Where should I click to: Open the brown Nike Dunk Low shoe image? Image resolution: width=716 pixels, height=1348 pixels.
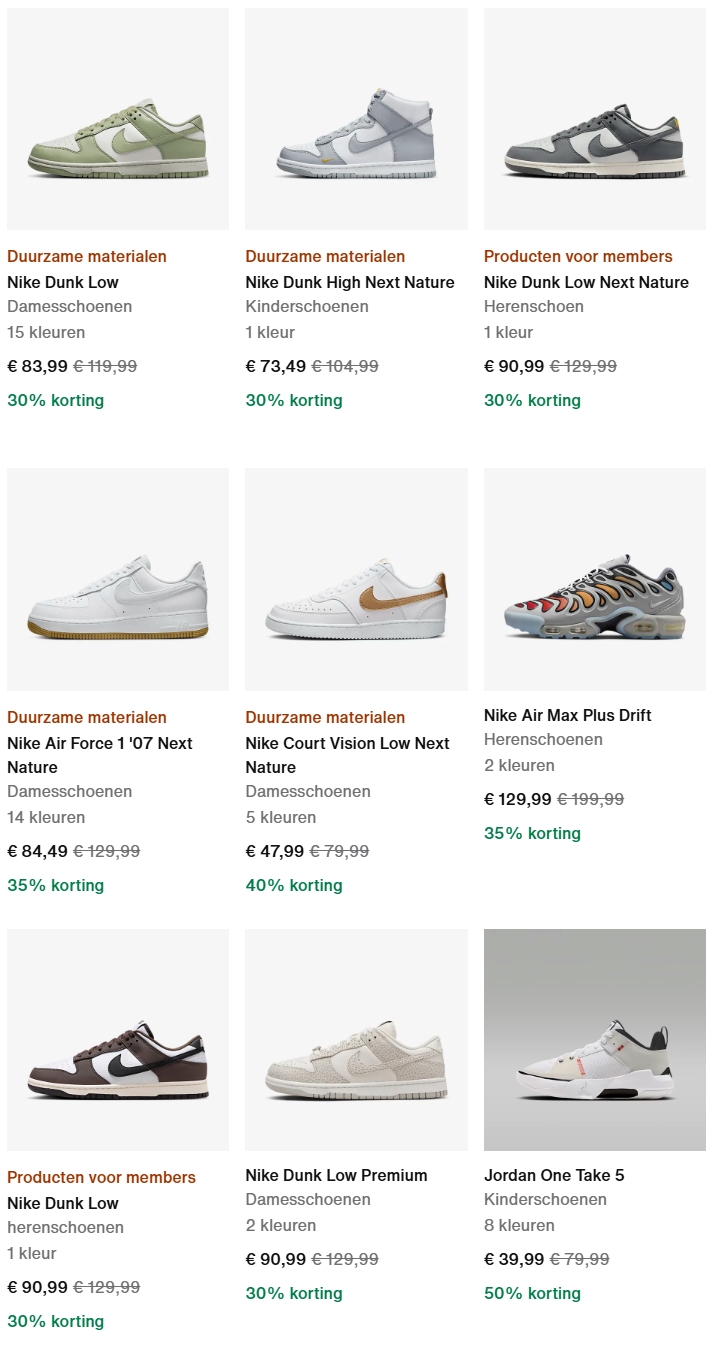coord(118,1040)
